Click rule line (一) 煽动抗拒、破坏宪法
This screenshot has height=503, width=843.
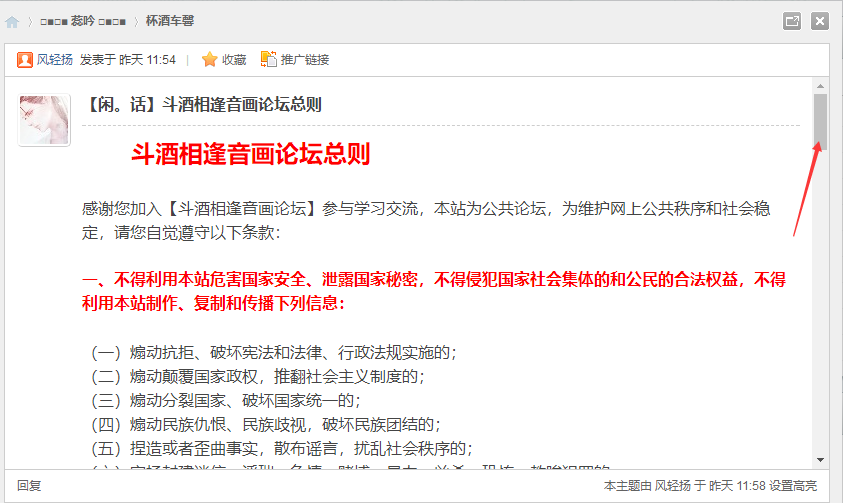(x=274, y=353)
